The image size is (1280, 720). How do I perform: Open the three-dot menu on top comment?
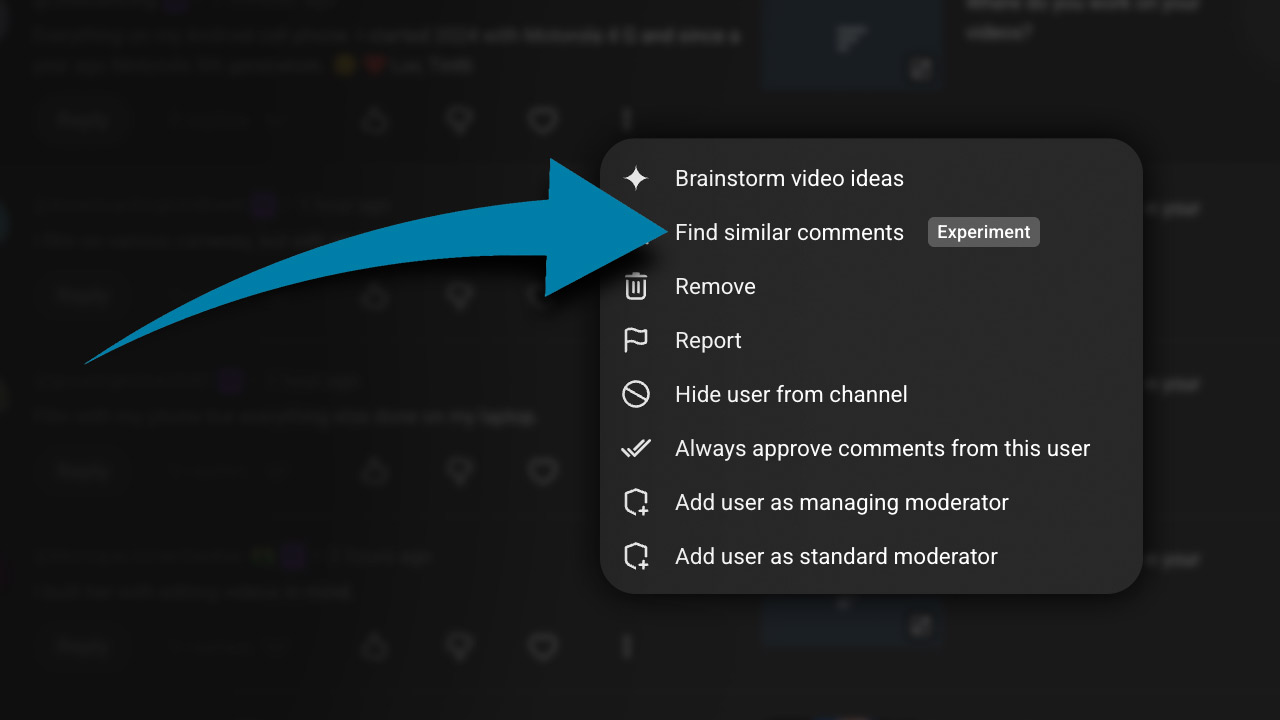[627, 121]
